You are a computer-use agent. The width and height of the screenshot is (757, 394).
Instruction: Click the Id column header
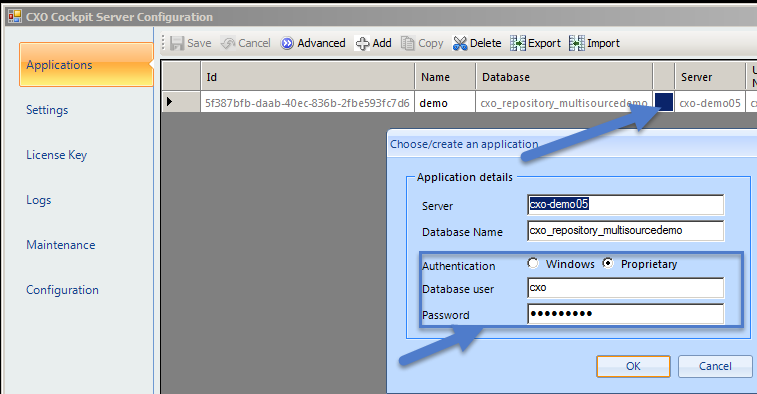[x=308, y=76]
